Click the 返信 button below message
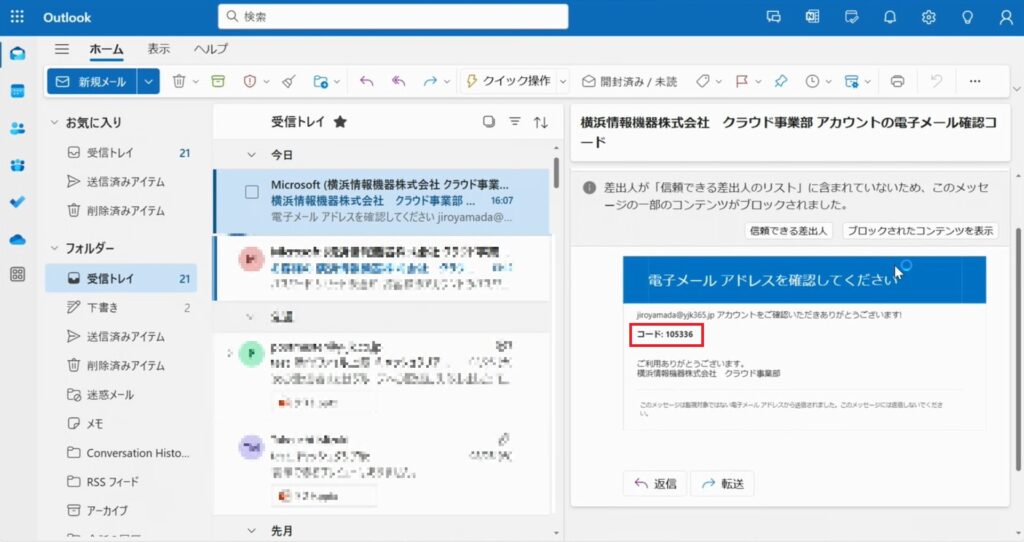This screenshot has height=542, width=1024. pos(655,483)
